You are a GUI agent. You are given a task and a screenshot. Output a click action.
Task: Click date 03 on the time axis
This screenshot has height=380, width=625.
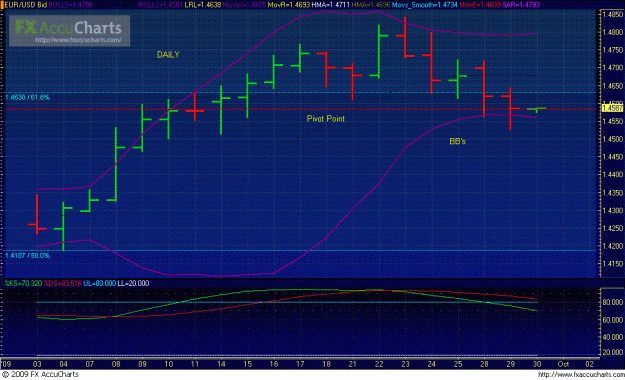click(37, 364)
